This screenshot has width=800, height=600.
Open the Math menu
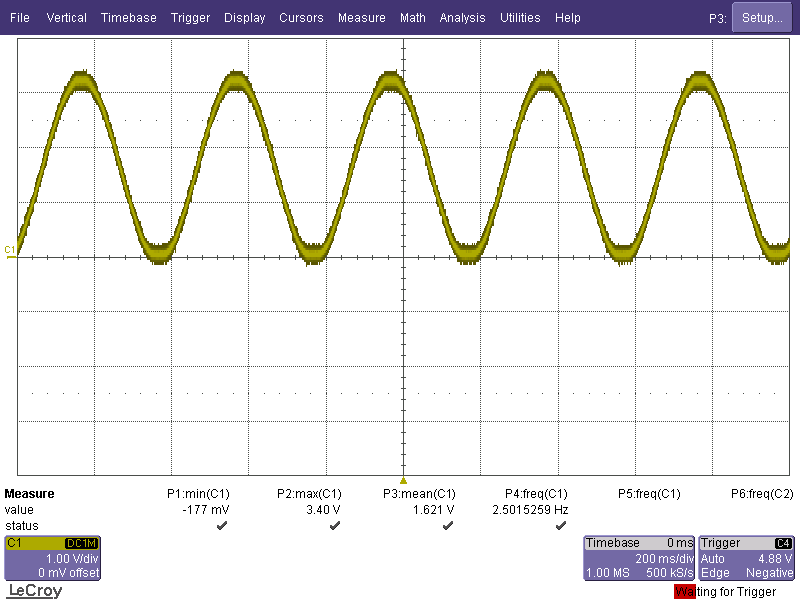(x=412, y=18)
